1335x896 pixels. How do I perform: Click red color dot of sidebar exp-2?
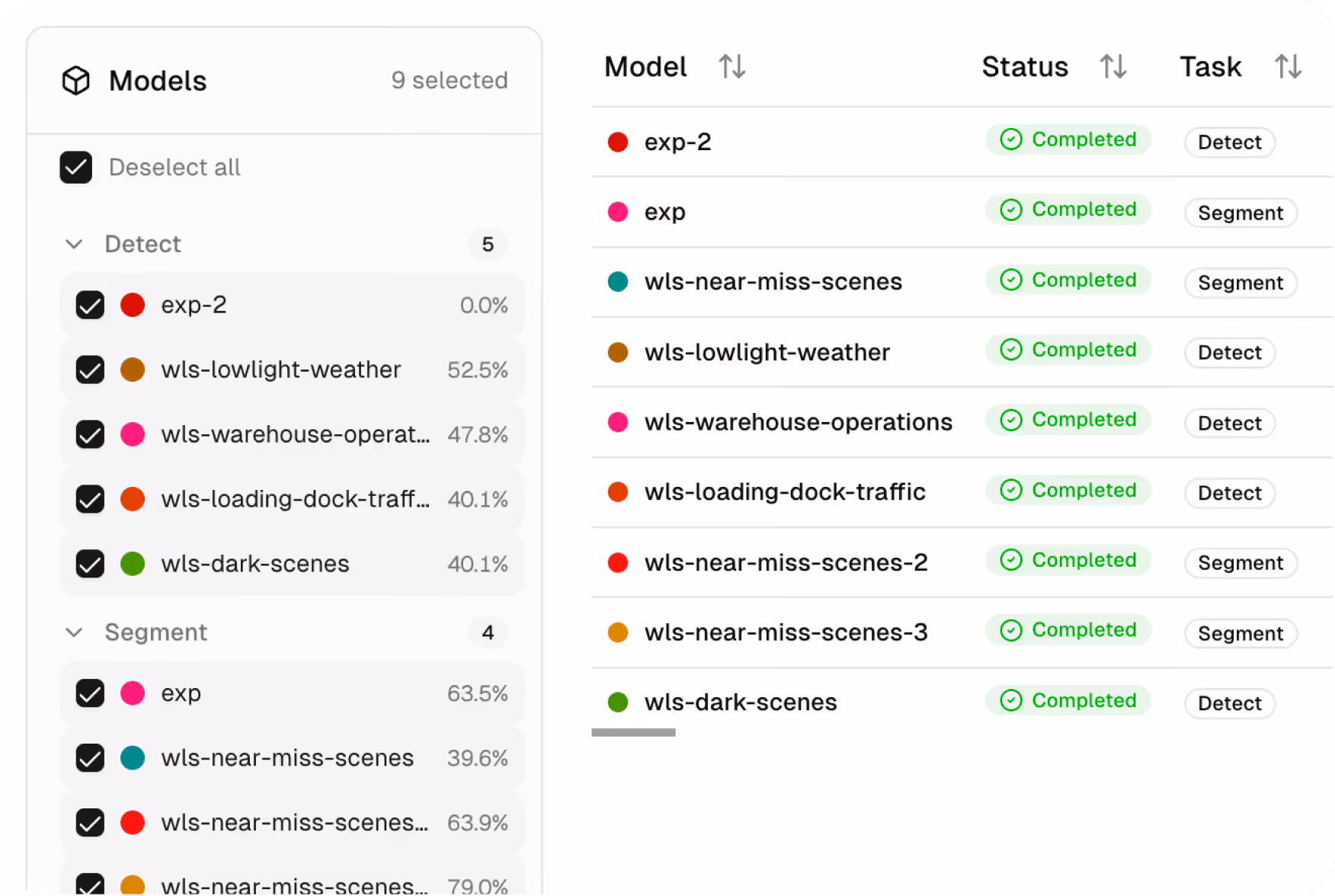(x=133, y=305)
